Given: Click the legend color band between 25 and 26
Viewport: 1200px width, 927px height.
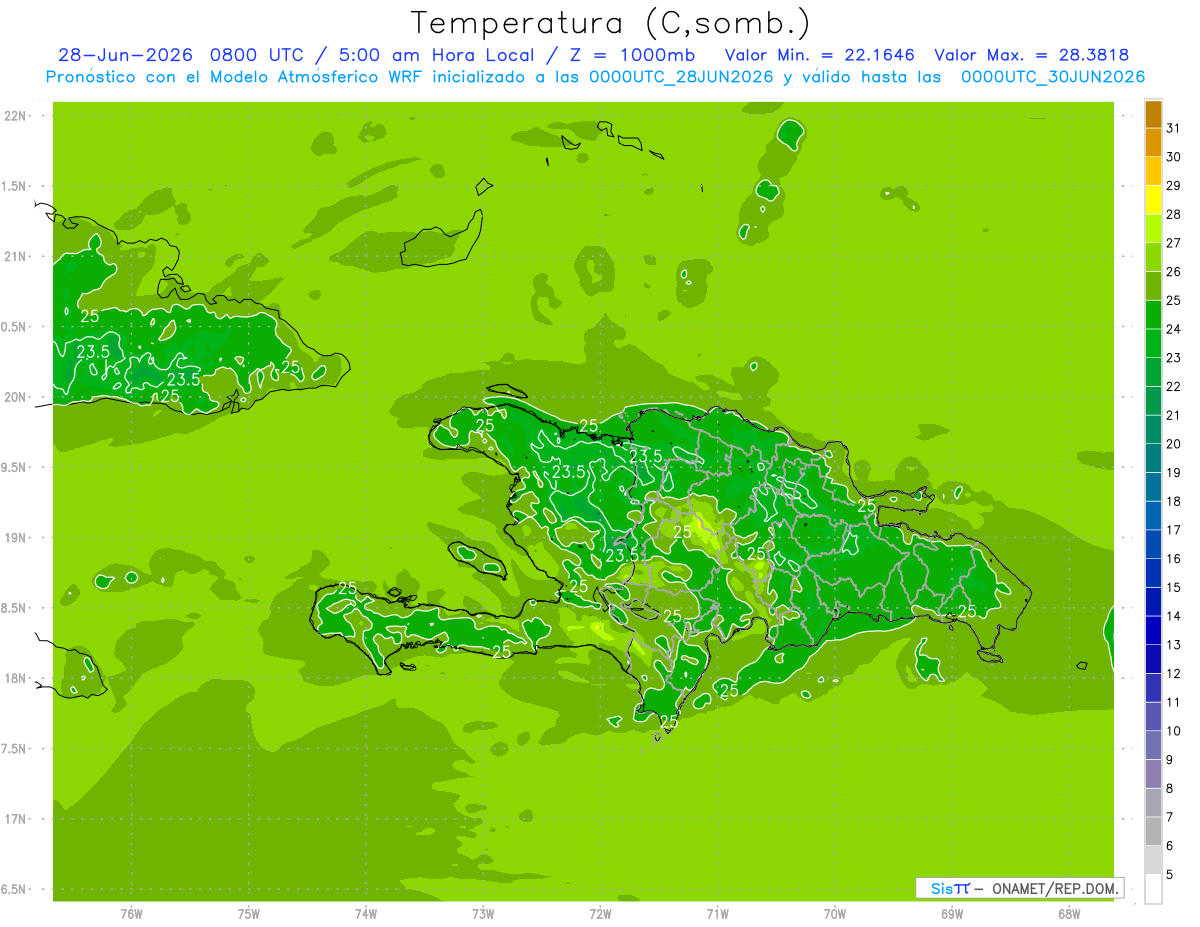Looking at the screenshot, I should [1153, 286].
